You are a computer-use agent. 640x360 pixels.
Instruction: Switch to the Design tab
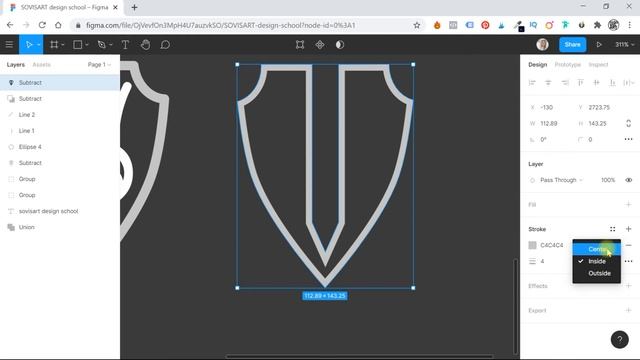[x=538, y=64]
